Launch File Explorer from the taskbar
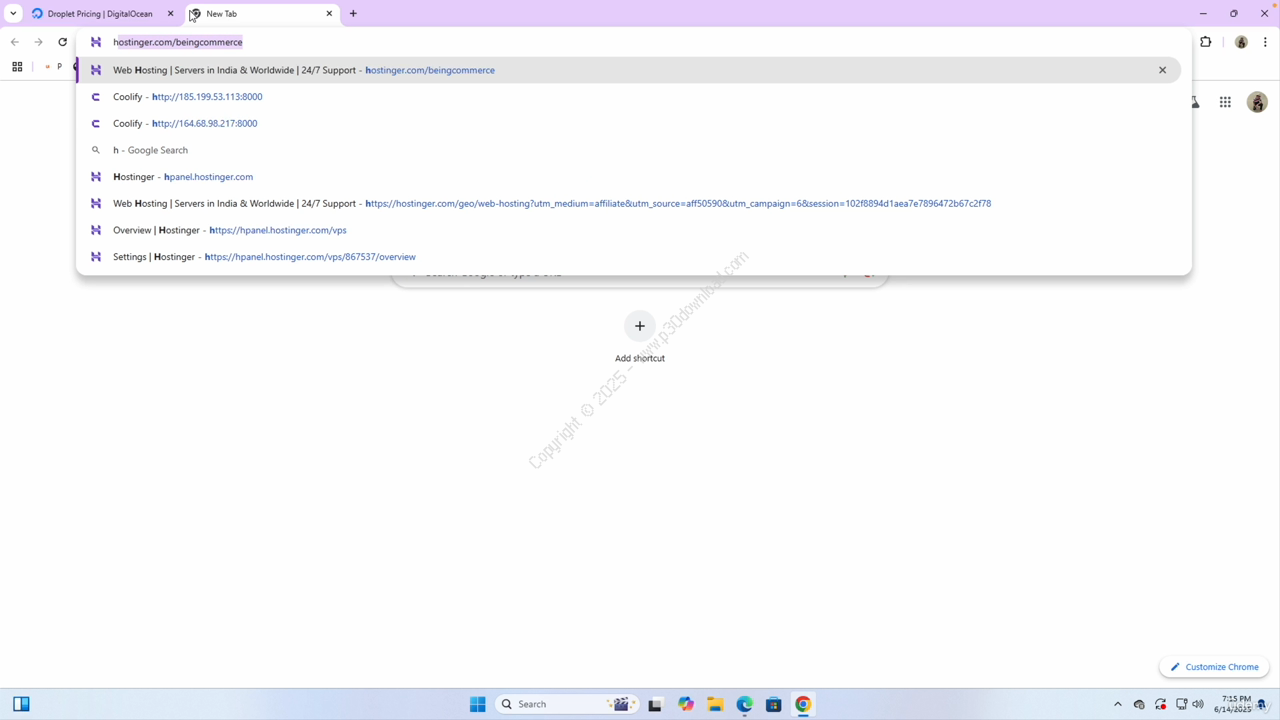Image resolution: width=1280 pixels, height=720 pixels. click(x=715, y=704)
